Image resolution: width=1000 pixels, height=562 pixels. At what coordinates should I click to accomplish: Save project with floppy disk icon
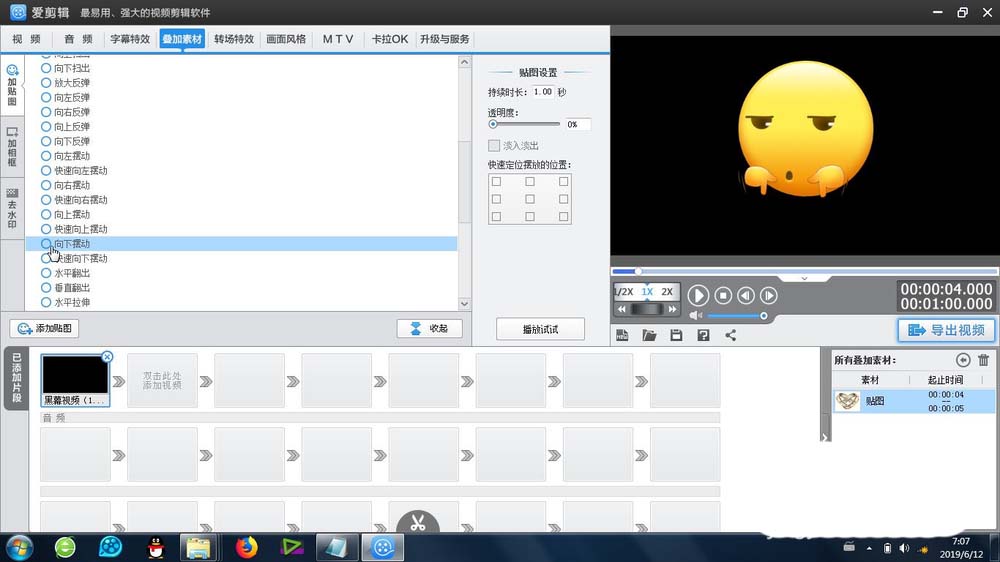(x=676, y=335)
